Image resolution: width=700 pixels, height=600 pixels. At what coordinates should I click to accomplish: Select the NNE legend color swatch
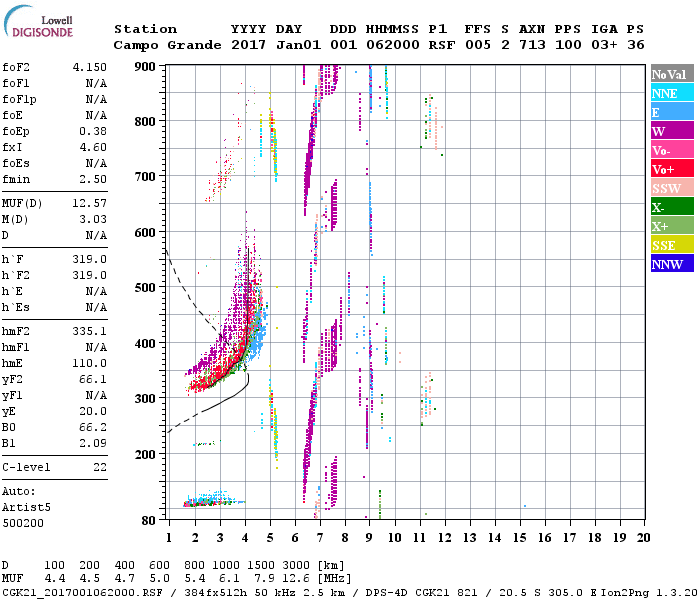point(672,93)
